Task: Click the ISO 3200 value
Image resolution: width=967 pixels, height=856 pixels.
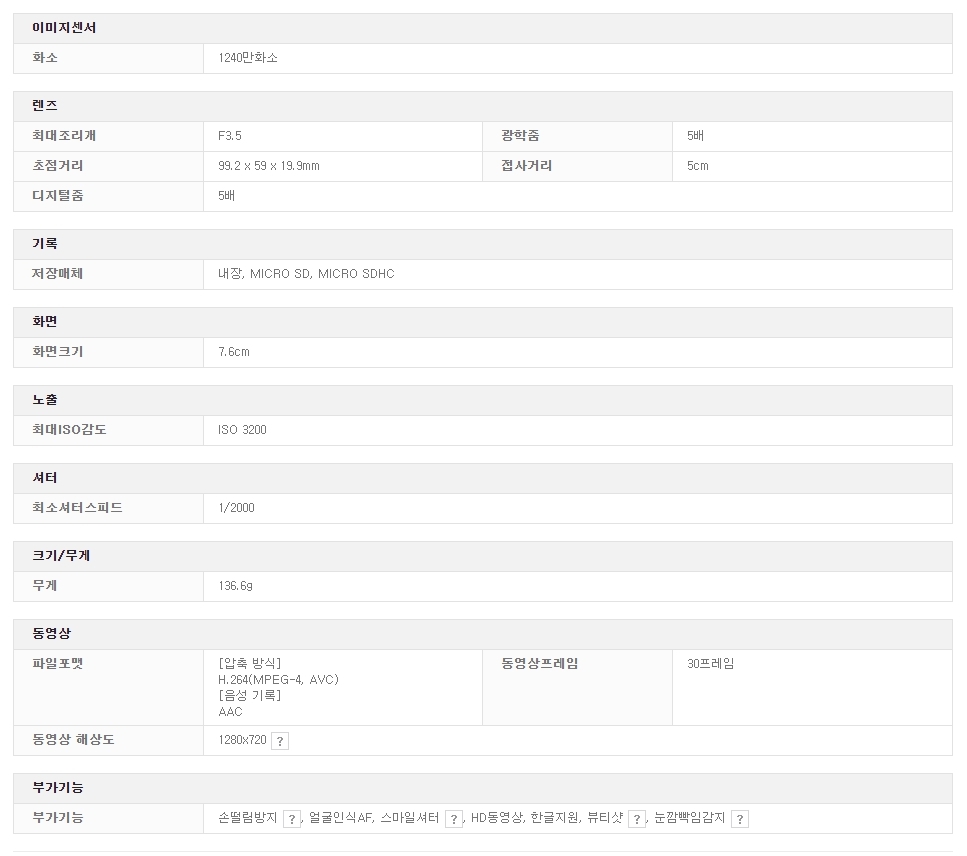Action: click(242, 430)
